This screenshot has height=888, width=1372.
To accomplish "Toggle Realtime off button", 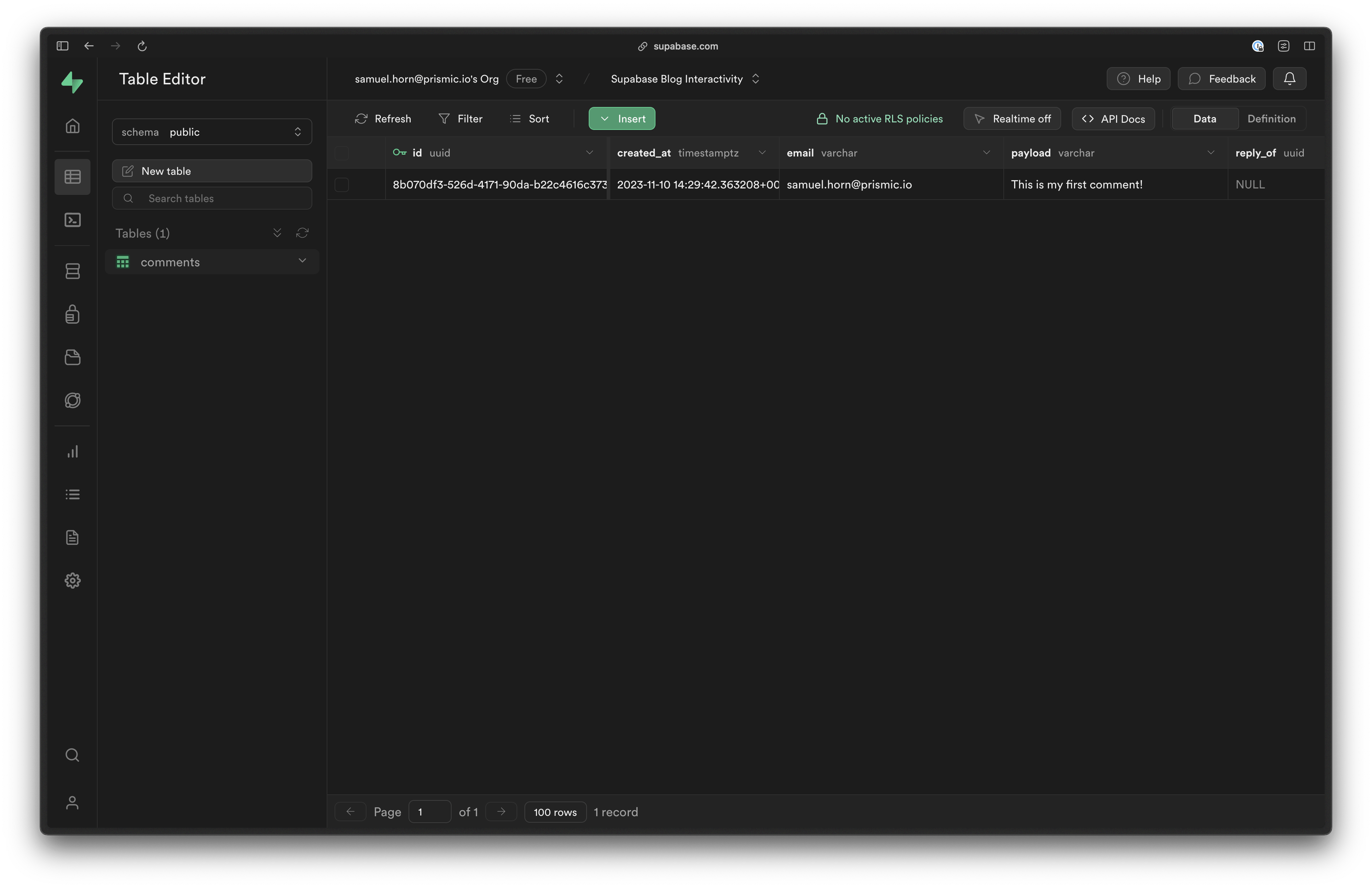I will click(x=1012, y=119).
